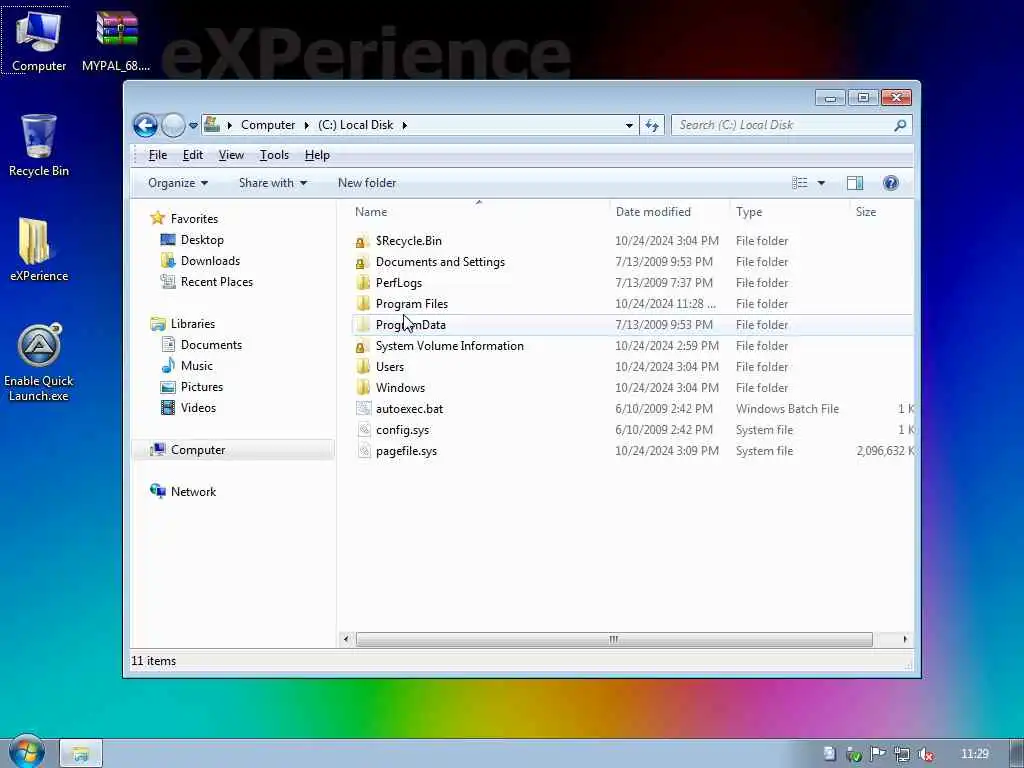1024x768 pixels.
Task: Select the System Volume Information folder icon
Action: (x=362, y=346)
